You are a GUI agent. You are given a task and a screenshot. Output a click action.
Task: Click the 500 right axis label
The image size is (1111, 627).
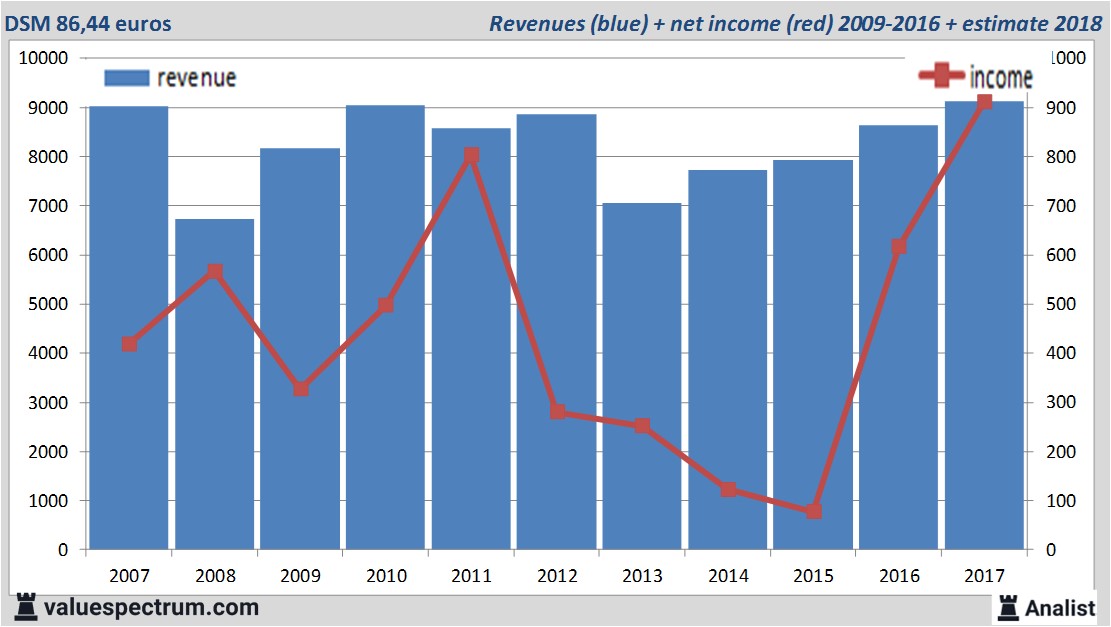point(1061,304)
